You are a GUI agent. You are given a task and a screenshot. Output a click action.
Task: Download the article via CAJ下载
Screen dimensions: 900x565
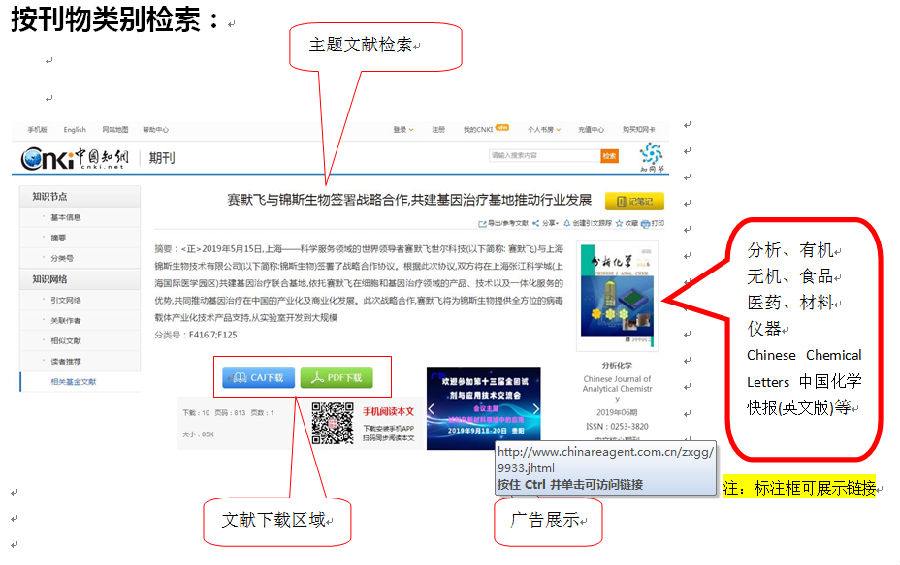pos(259,377)
